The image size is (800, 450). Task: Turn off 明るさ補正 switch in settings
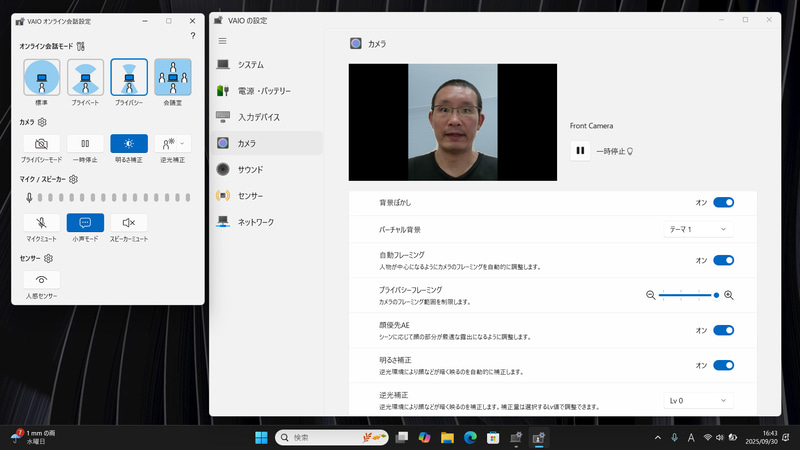723,365
